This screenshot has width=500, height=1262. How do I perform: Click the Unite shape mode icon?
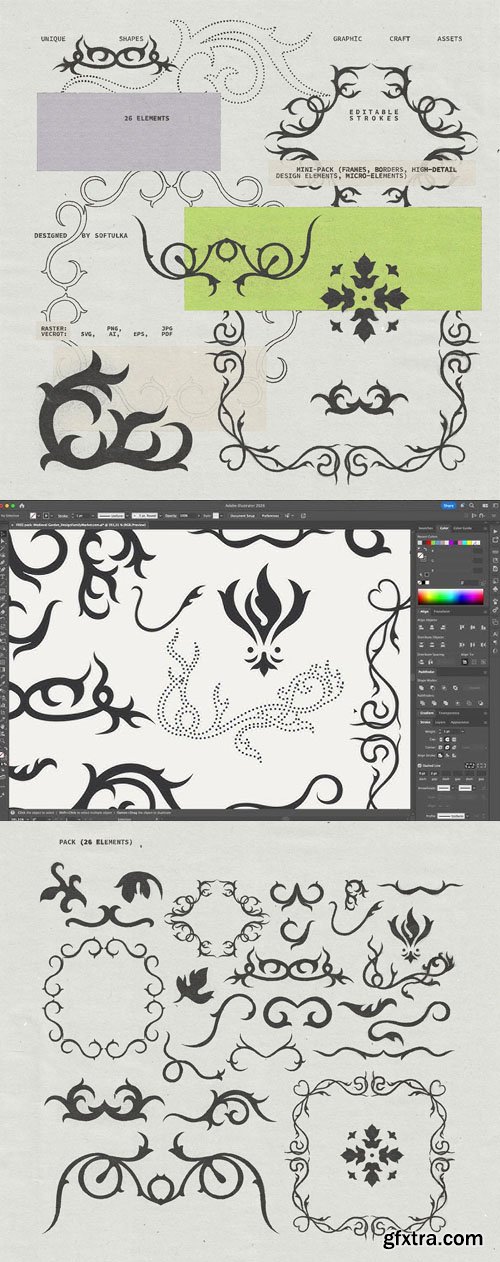[x=422, y=688]
